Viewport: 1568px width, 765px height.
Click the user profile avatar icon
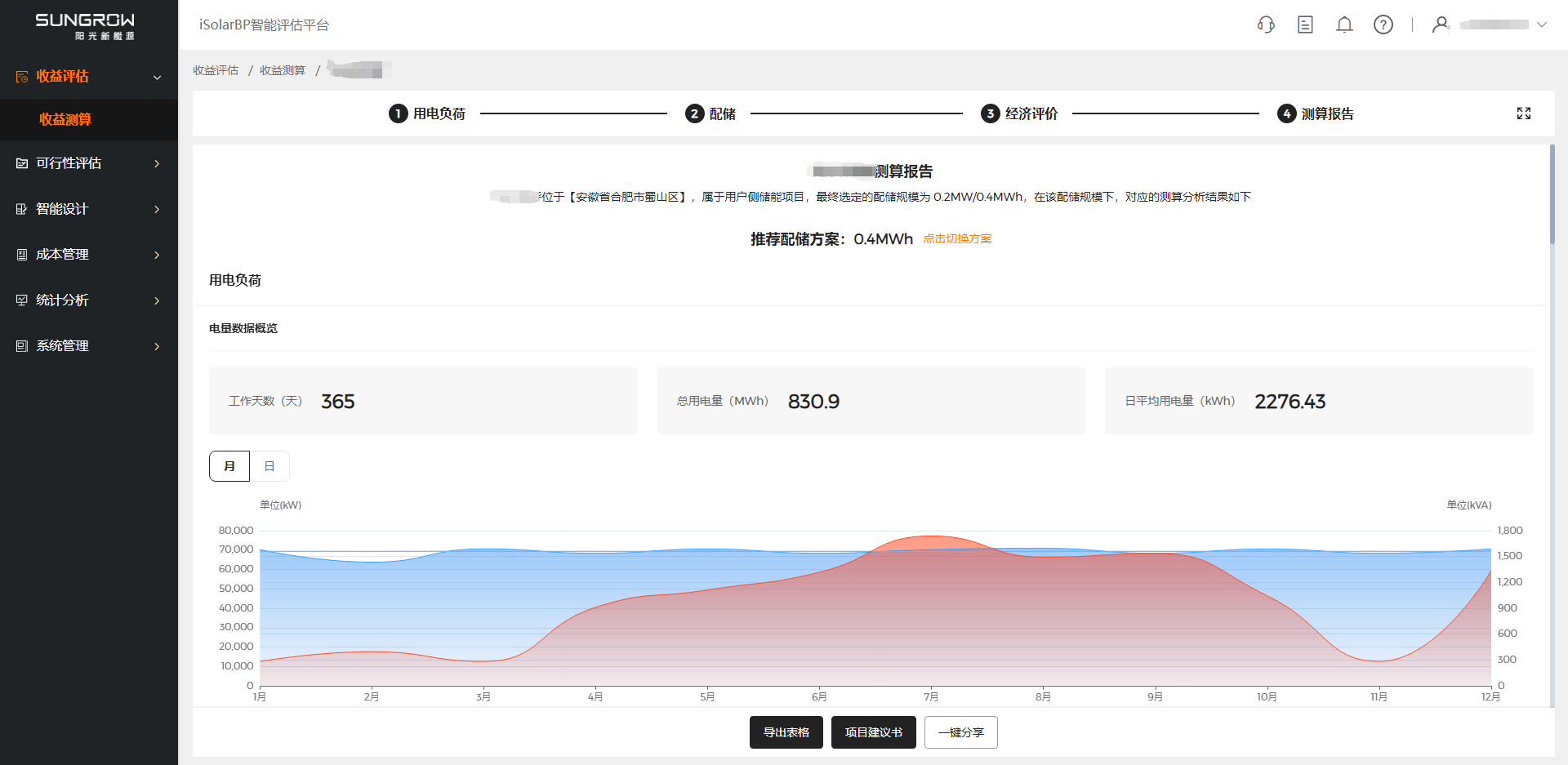click(1441, 24)
